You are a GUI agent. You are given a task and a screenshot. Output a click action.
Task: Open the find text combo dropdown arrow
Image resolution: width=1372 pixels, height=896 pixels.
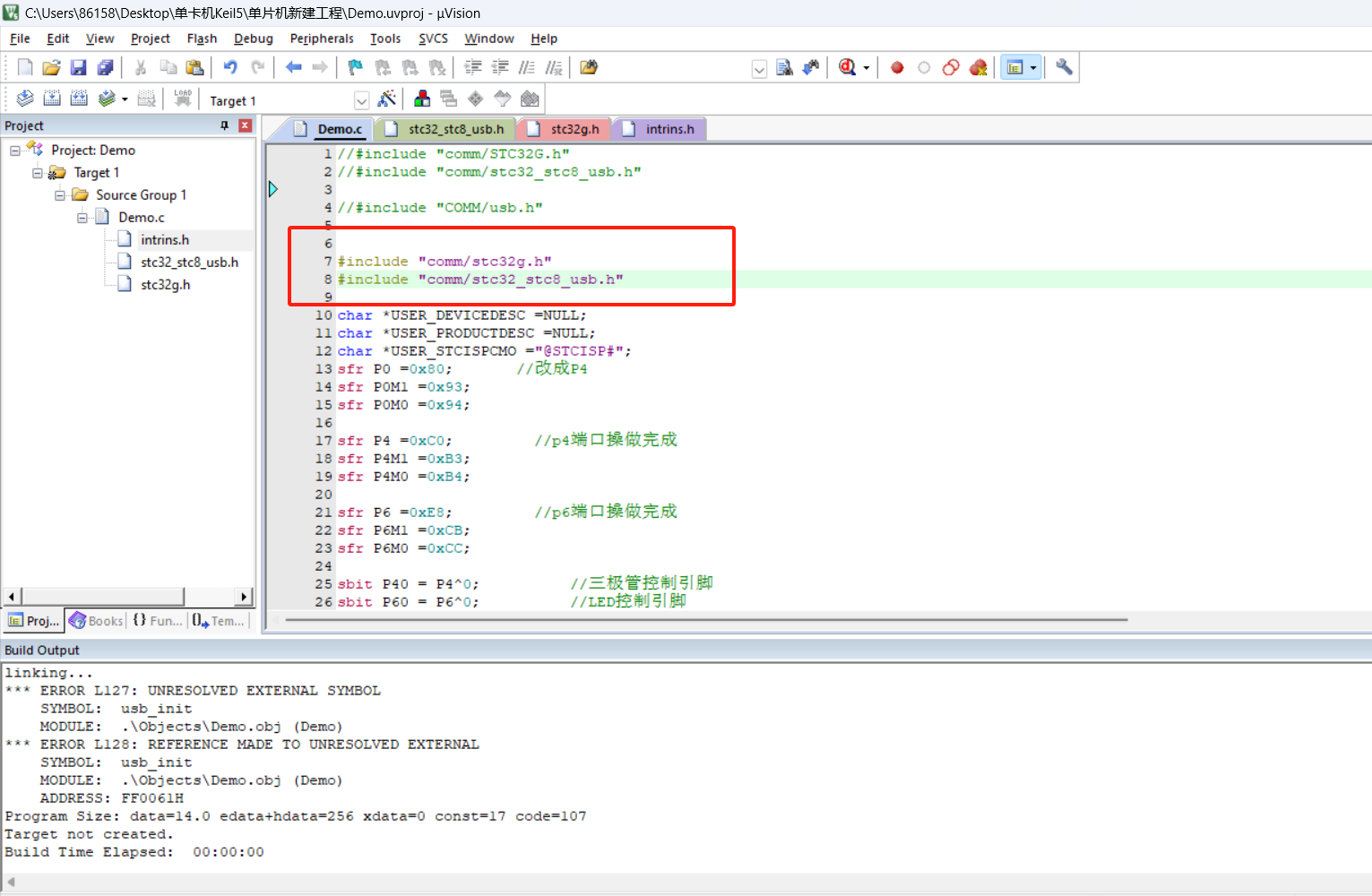pyautogui.click(x=759, y=69)
